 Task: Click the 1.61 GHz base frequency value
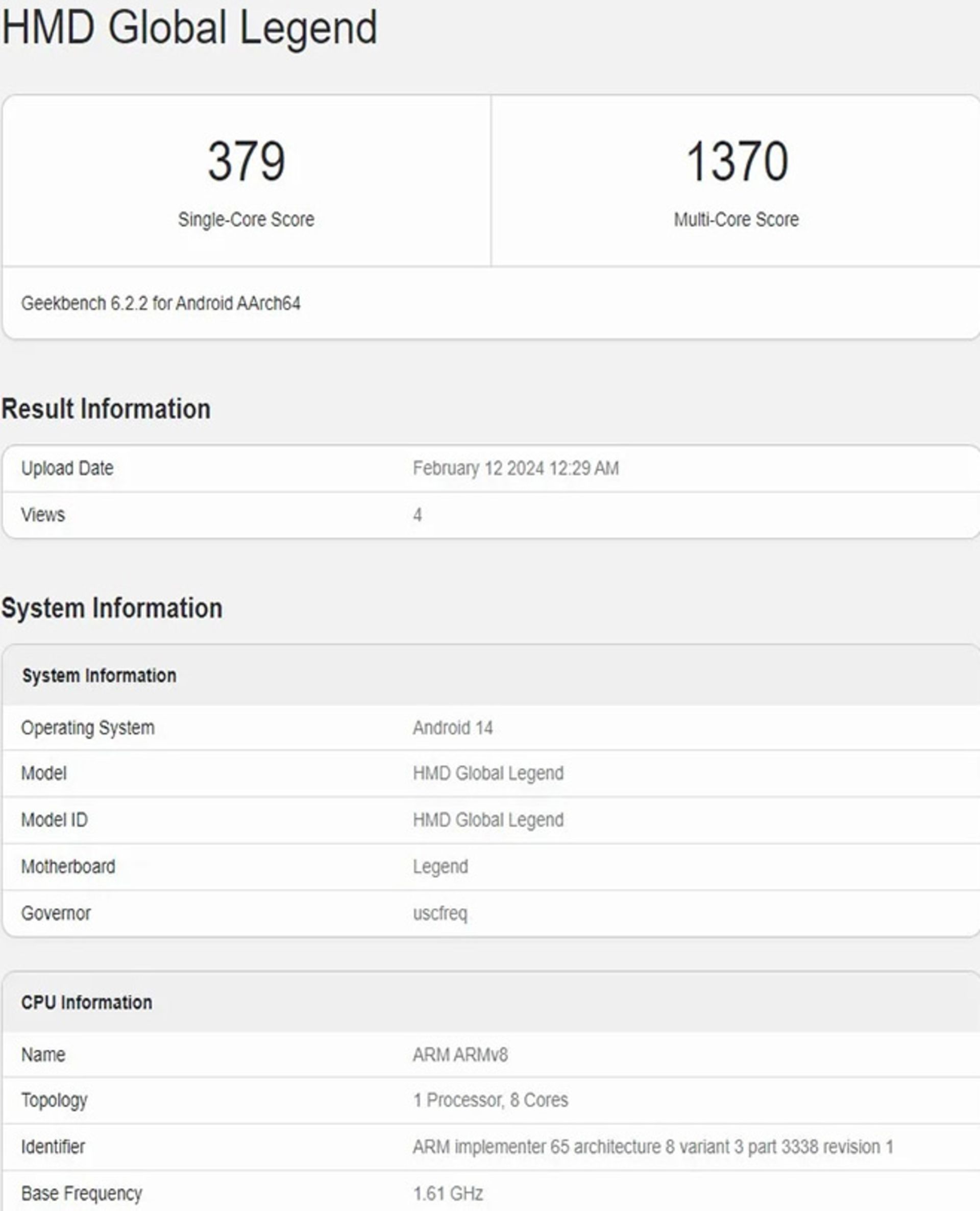(448, 1194)
